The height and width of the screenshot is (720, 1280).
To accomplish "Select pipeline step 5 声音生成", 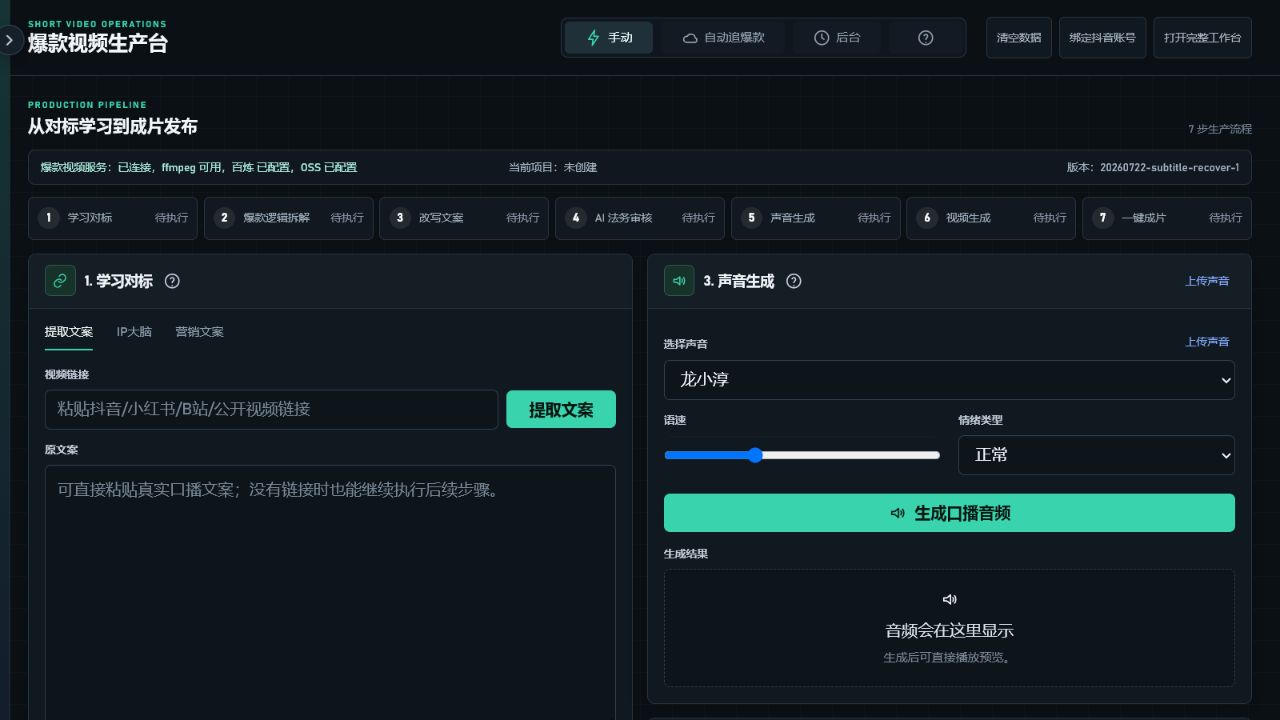I will click(816, 218).
